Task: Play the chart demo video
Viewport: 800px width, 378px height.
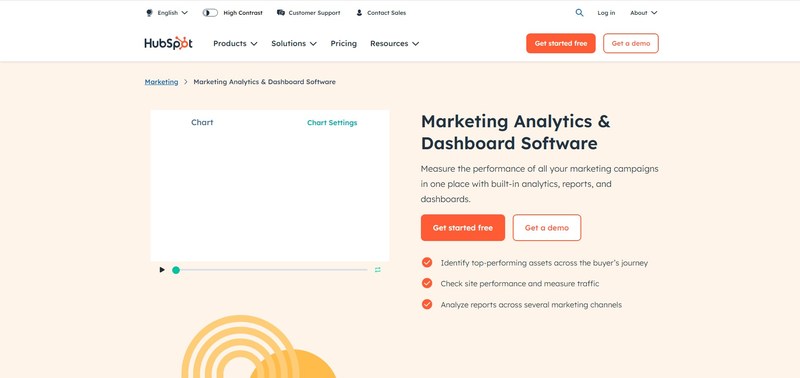Action: 162,270
